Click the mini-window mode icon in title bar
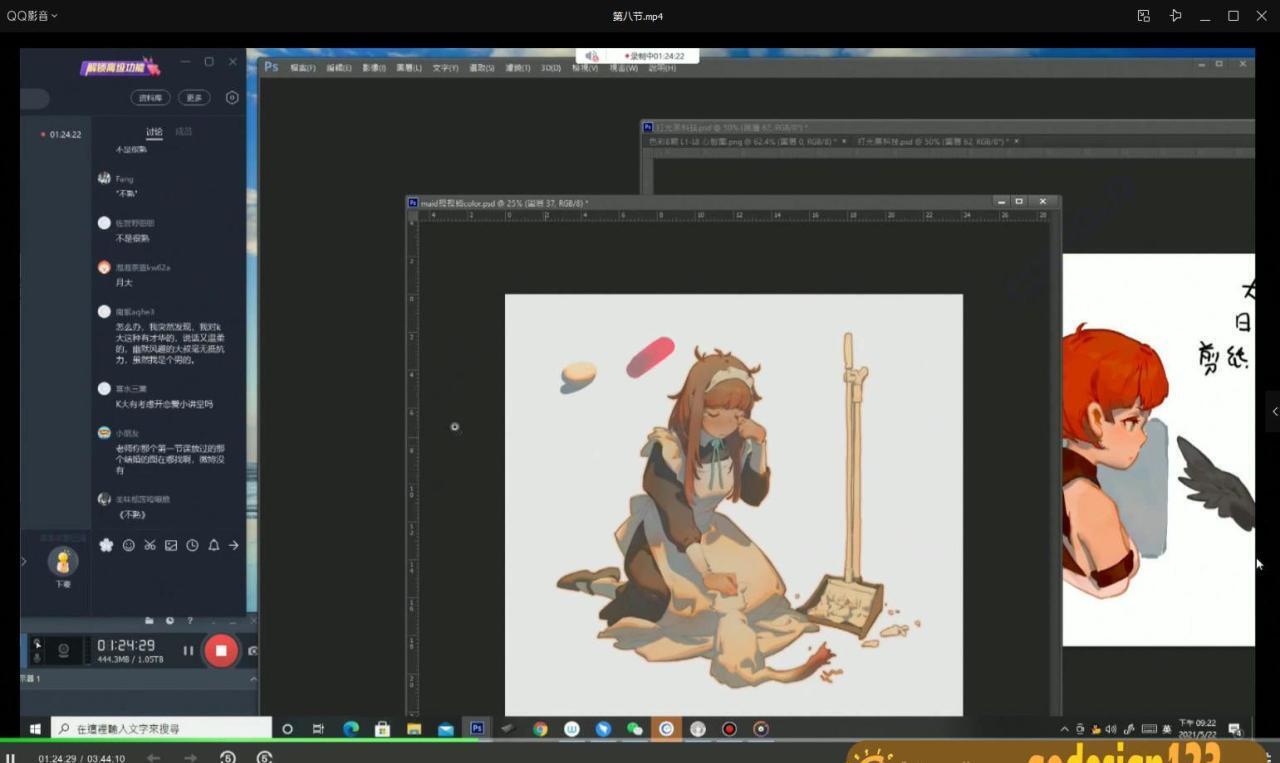The width and height of the screenshot is (1280, 763). (1143, 16)
